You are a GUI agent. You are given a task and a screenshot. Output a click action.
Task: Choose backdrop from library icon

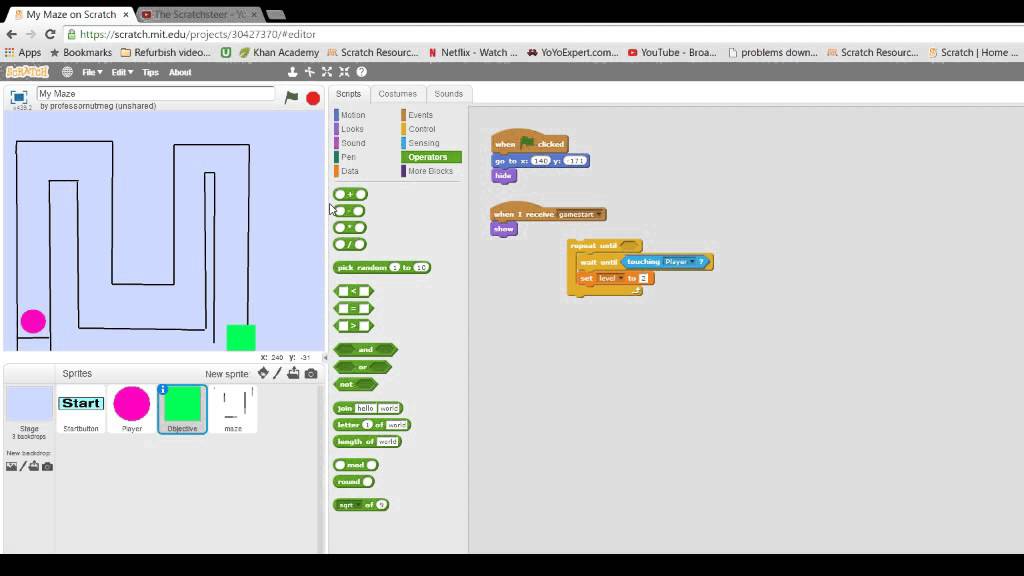11,466
